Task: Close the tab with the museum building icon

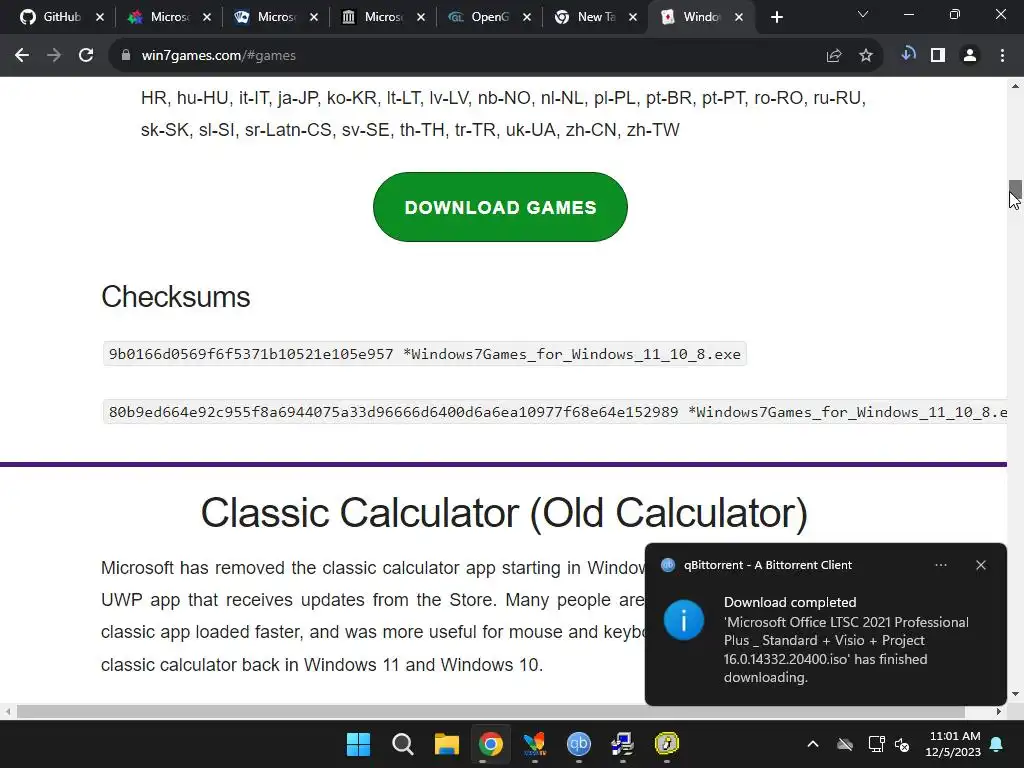Action: click(x=421, y=18)
